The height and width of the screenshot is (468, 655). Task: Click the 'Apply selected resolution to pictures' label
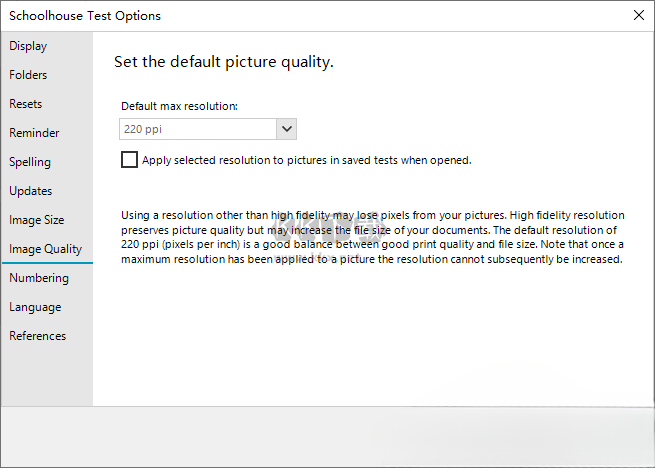coord(306,160)
